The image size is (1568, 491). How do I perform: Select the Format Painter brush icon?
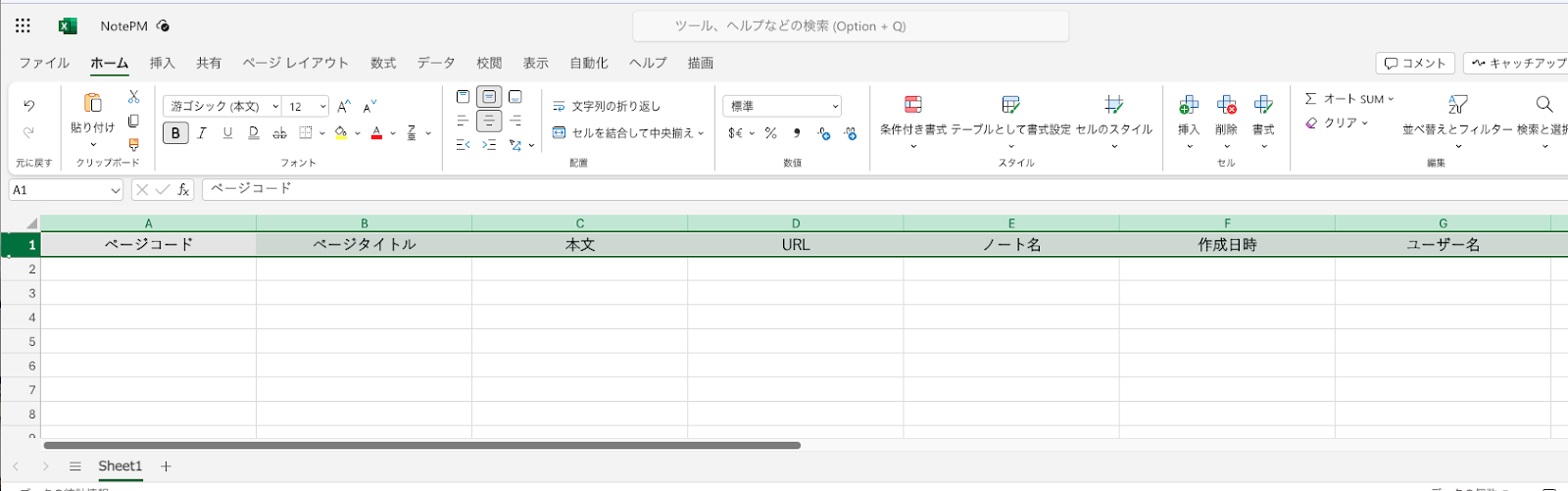pyautogui.click(x=134, y=145)
